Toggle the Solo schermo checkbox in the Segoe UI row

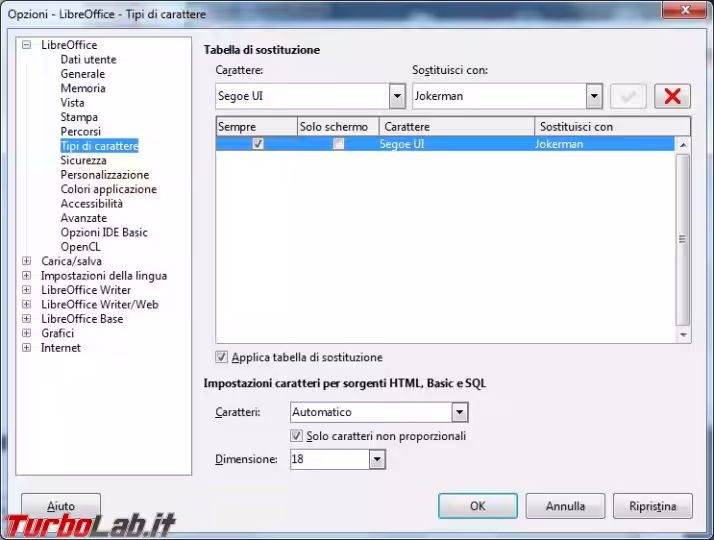click(338, 144)
